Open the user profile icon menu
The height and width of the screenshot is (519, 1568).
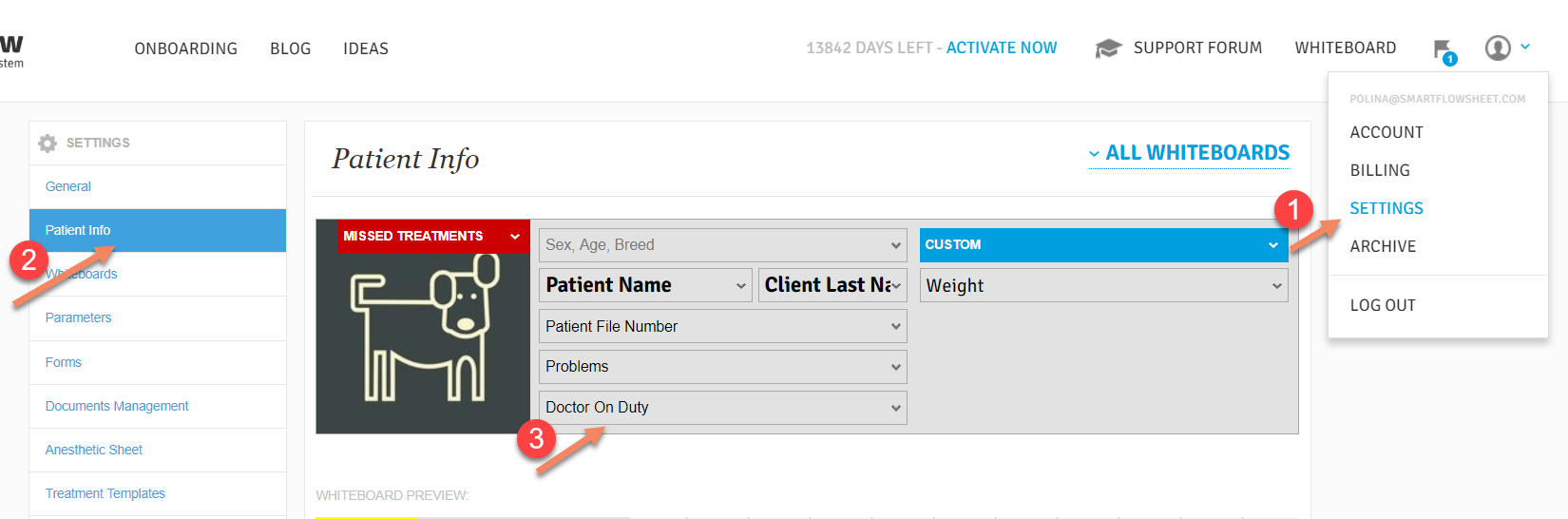1498,48
